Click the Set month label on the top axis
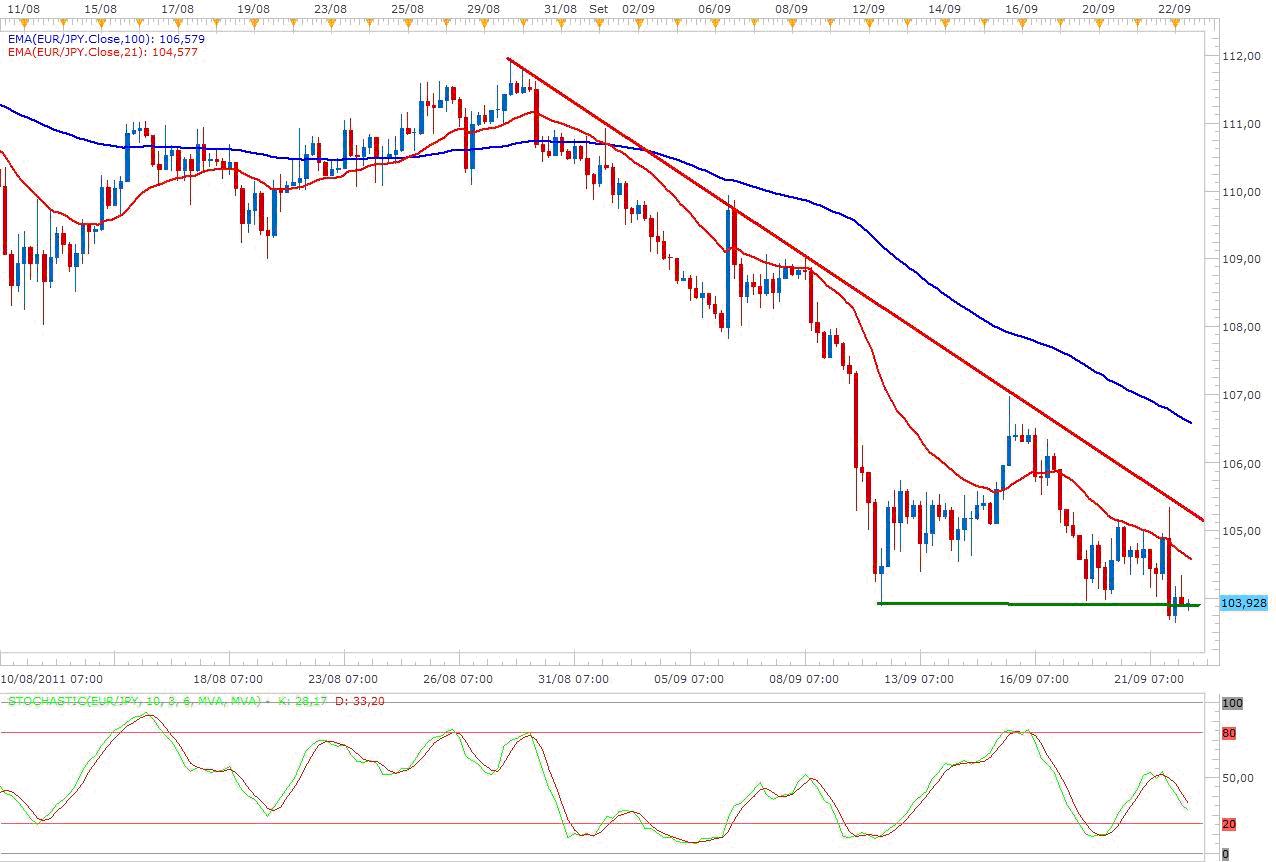 [x=598, y=7]
